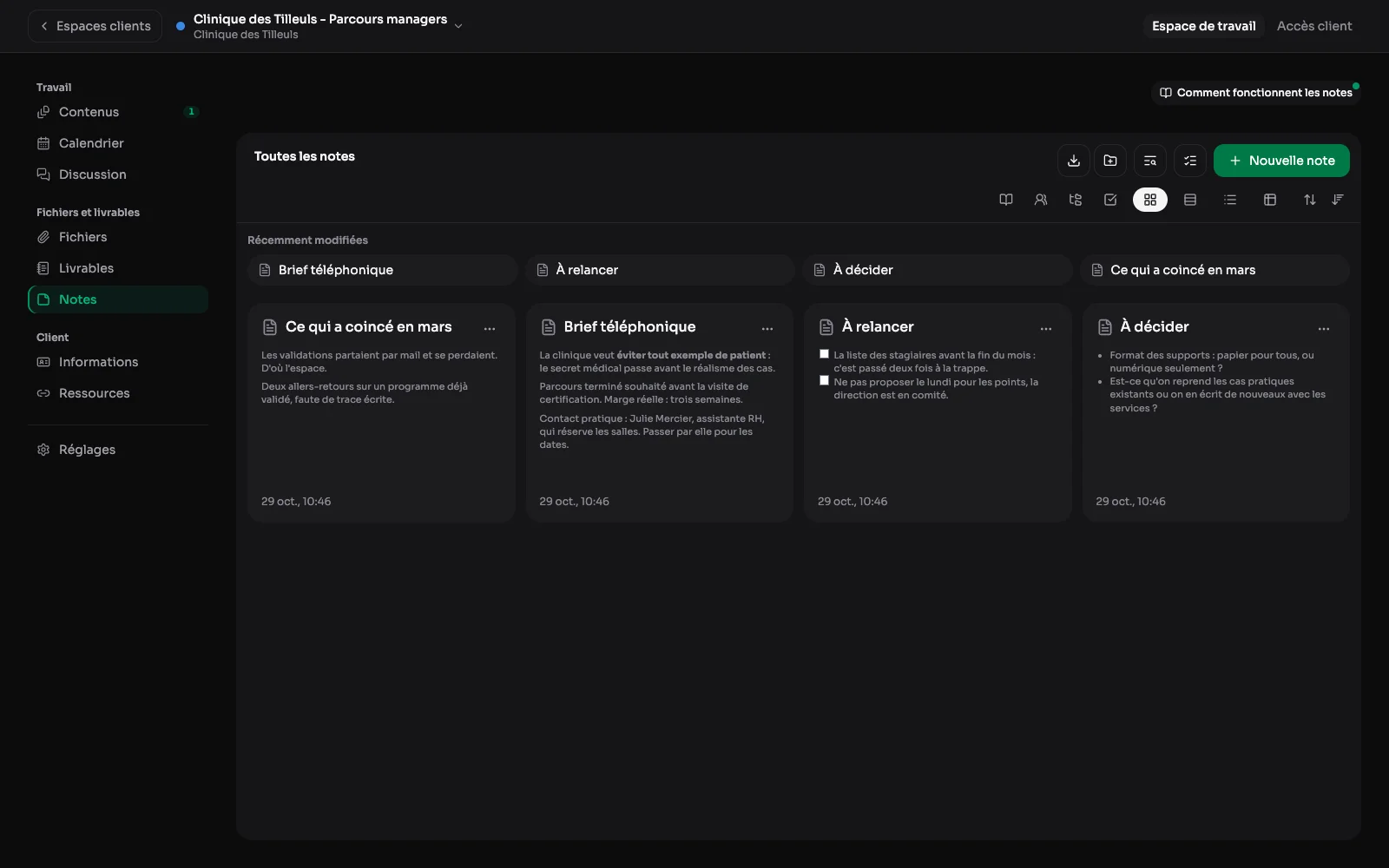Viewport: 1389px width, 868px height.
Task: Open recent chip 'Ce qui a coincé en mars'
Action: coord(1215,270)
